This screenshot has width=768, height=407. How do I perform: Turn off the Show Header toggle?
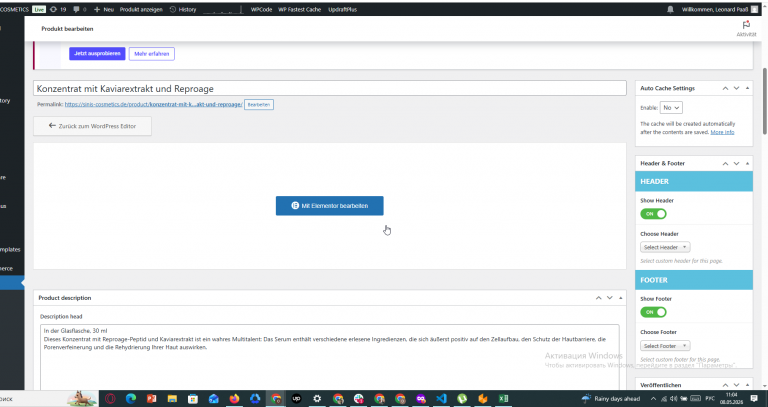click(653, 214)
